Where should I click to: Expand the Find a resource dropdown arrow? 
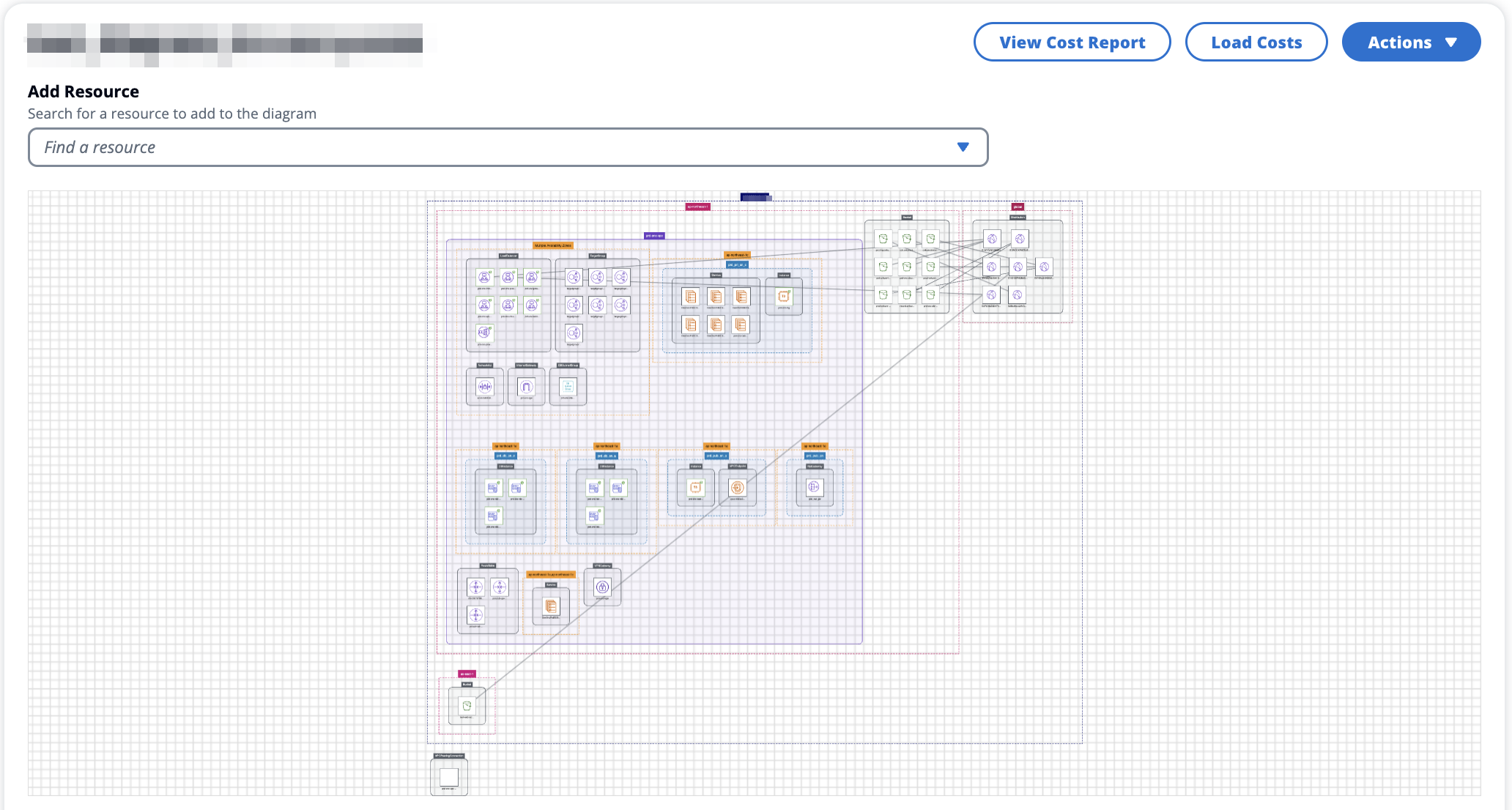tap(963, 147)
